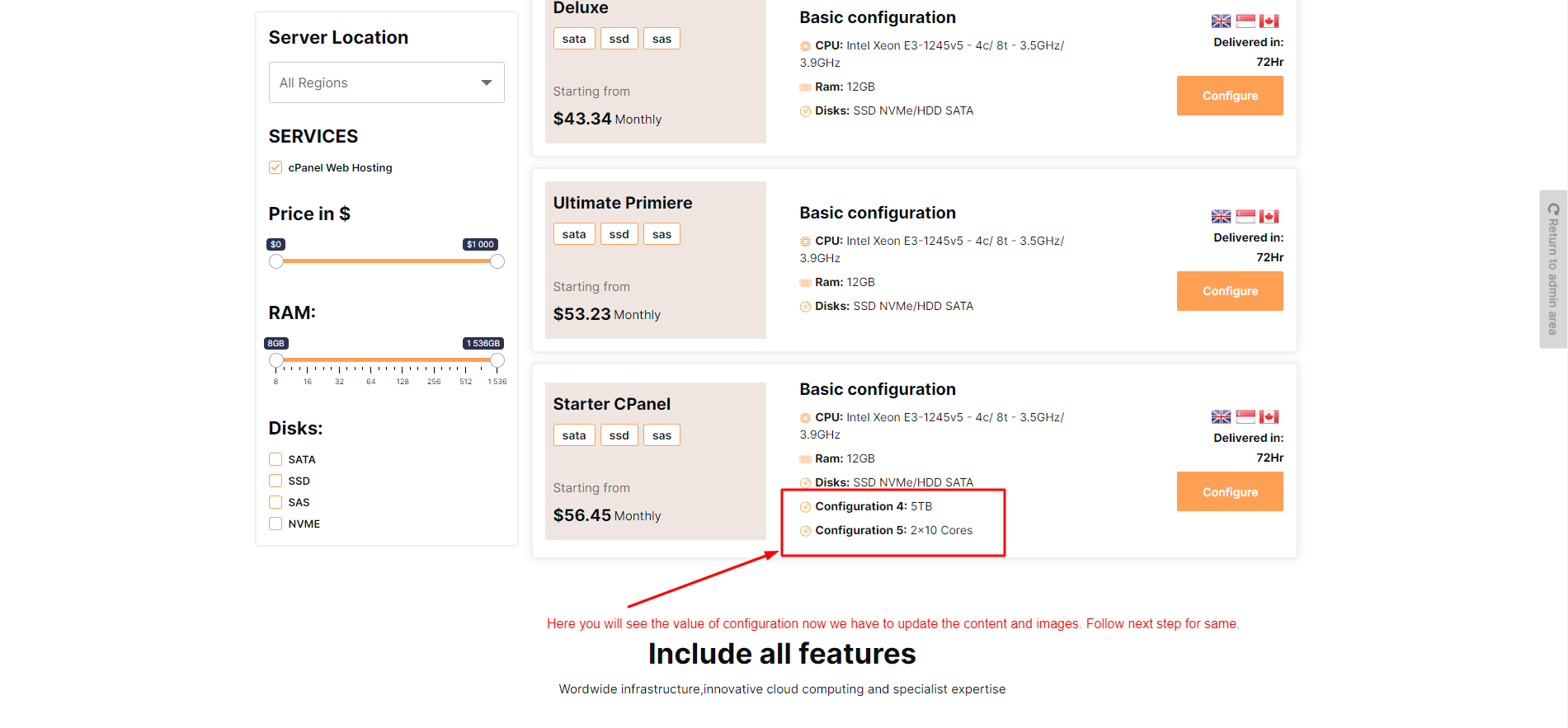Click the Disks icon in Deluxe card
The image size is (1568, 728).
pos(805,111)
